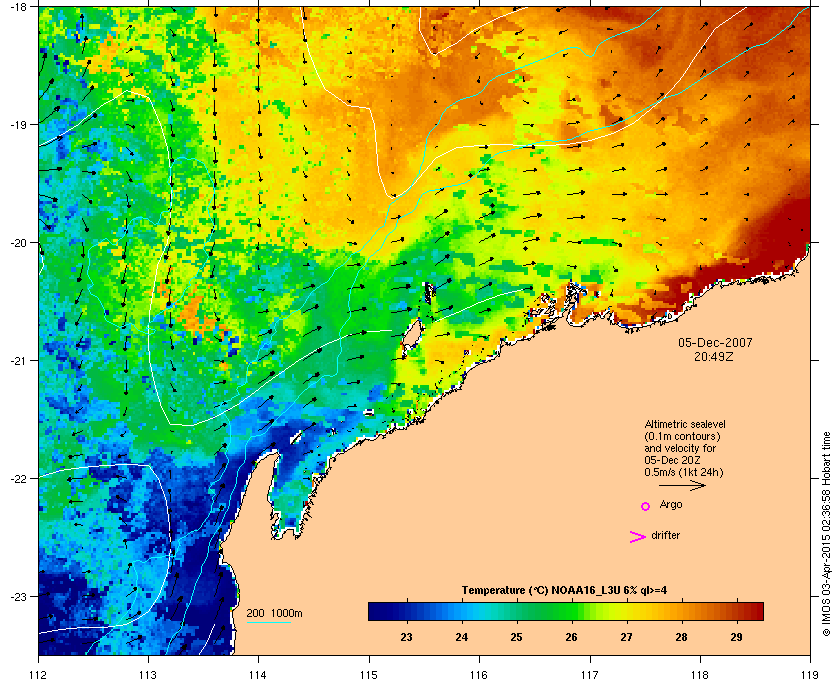Click the latitude axis label '-23'

click(x=18, y=596)
